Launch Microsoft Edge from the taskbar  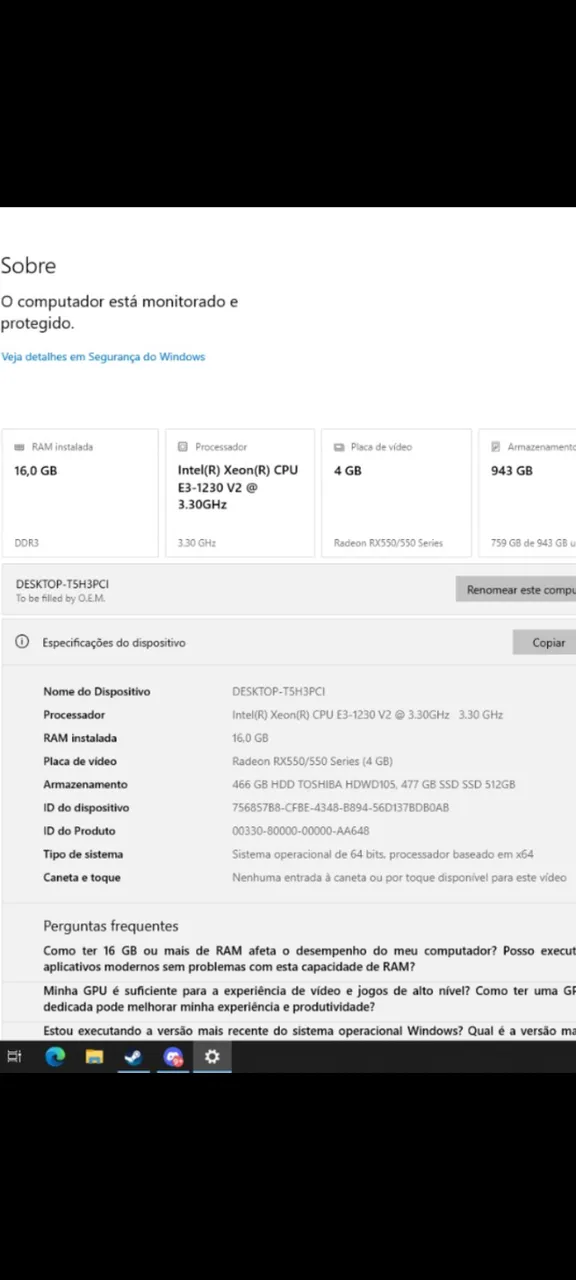click(x=55, y=1057)
